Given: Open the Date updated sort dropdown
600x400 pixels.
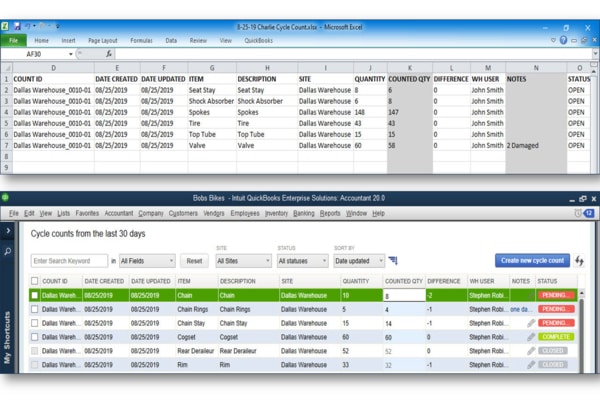Looking at the screenshot, I should tap(359, 261).
